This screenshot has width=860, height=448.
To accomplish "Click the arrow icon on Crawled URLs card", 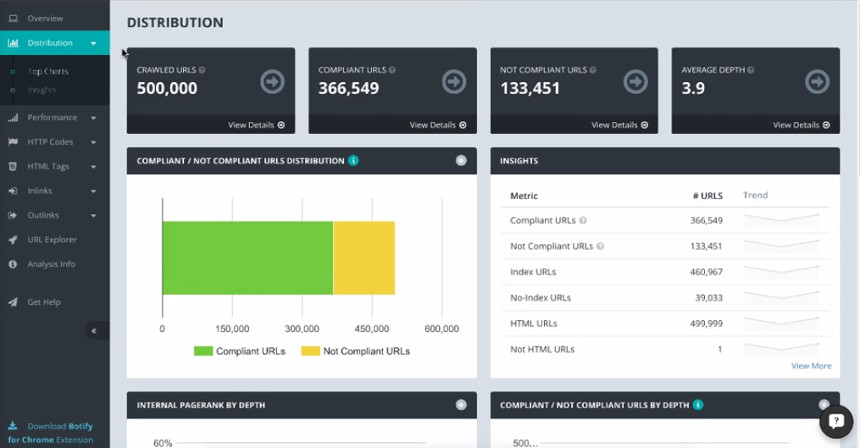I will 271,81.
